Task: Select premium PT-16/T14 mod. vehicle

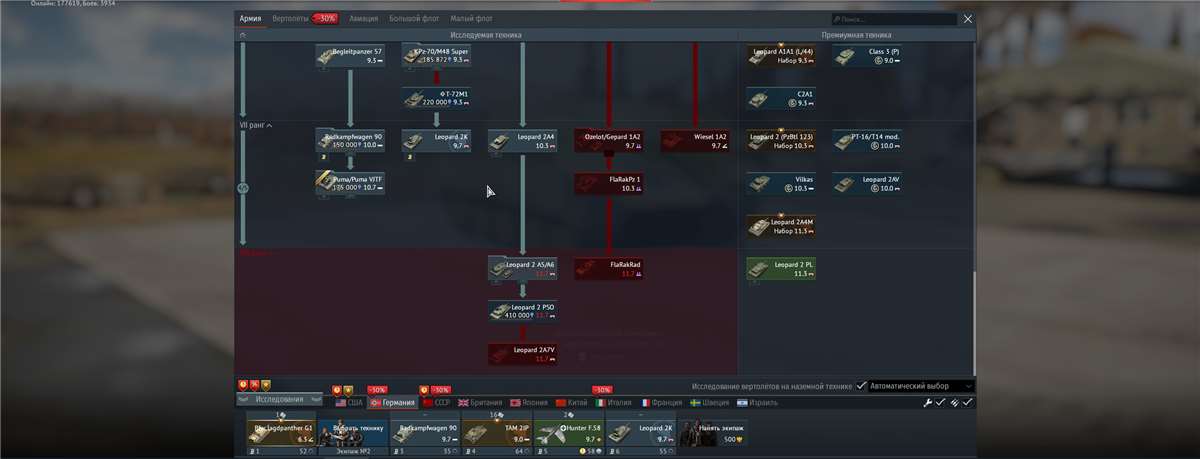Action: pos(868,141)
